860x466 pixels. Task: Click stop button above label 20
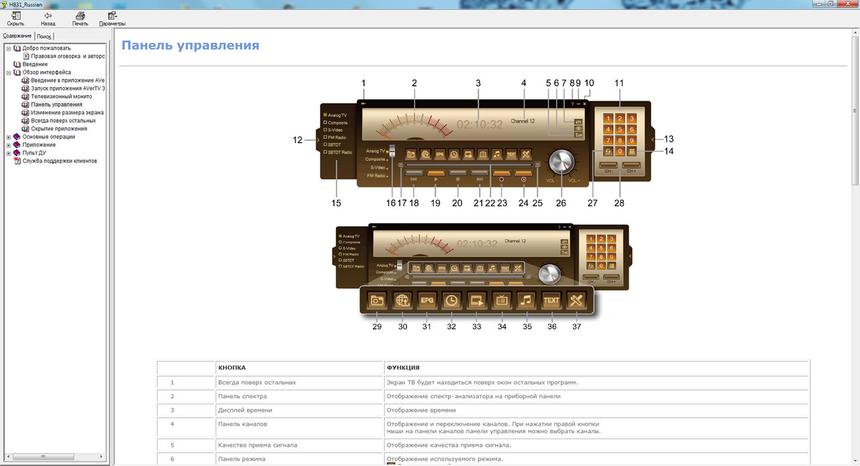(457, 173)
